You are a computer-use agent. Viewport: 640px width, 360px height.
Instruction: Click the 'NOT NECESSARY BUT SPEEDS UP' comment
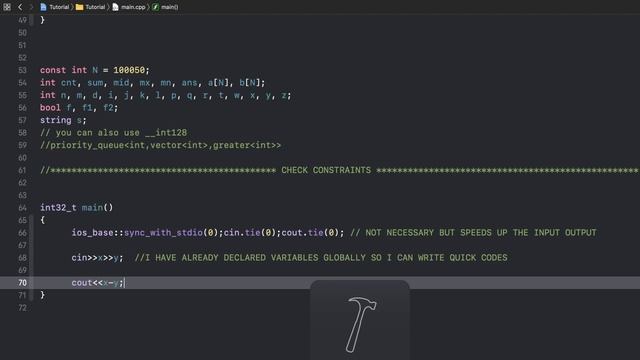473,233
